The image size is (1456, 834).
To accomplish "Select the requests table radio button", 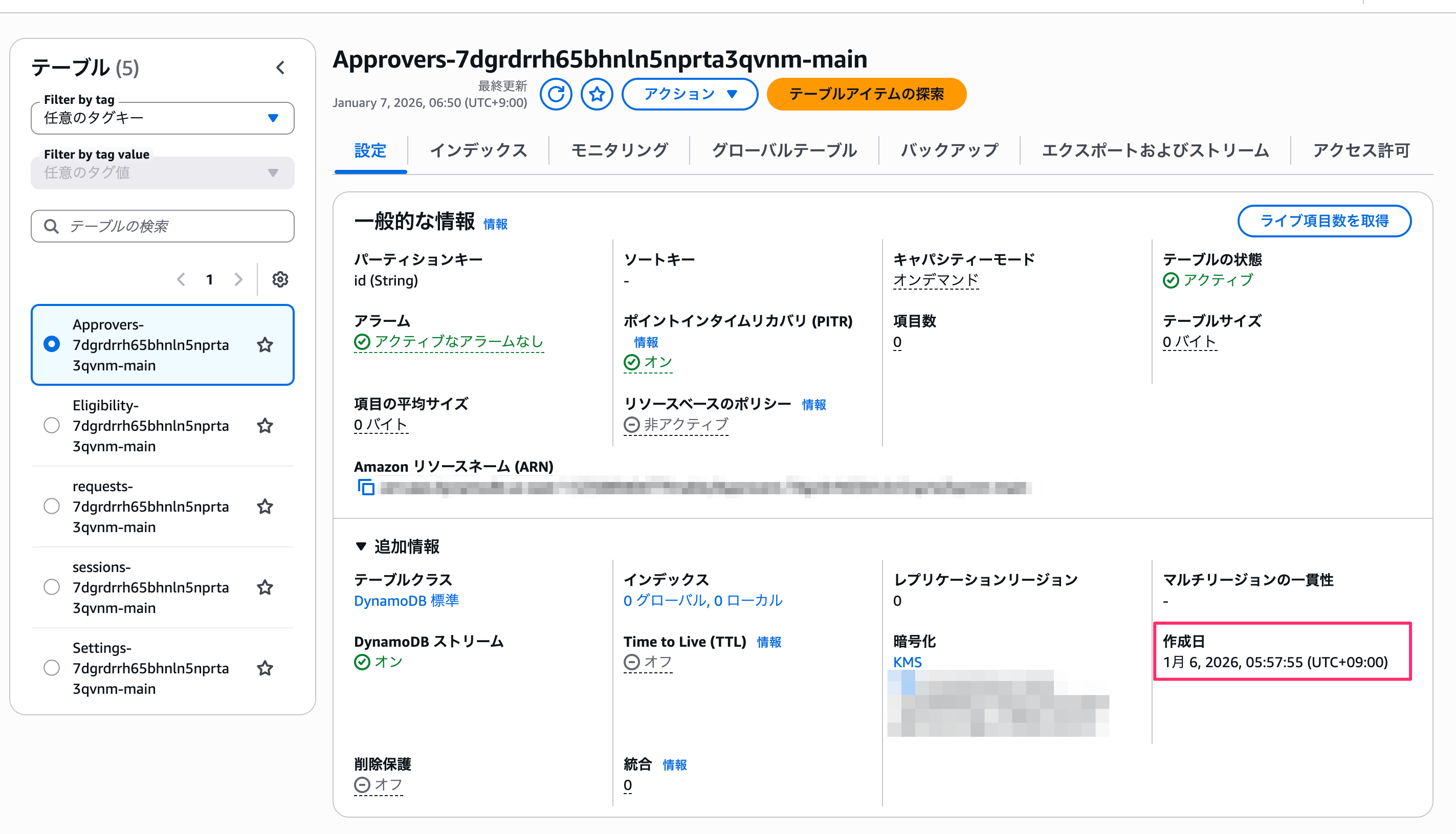I will (x=52, y=507).
